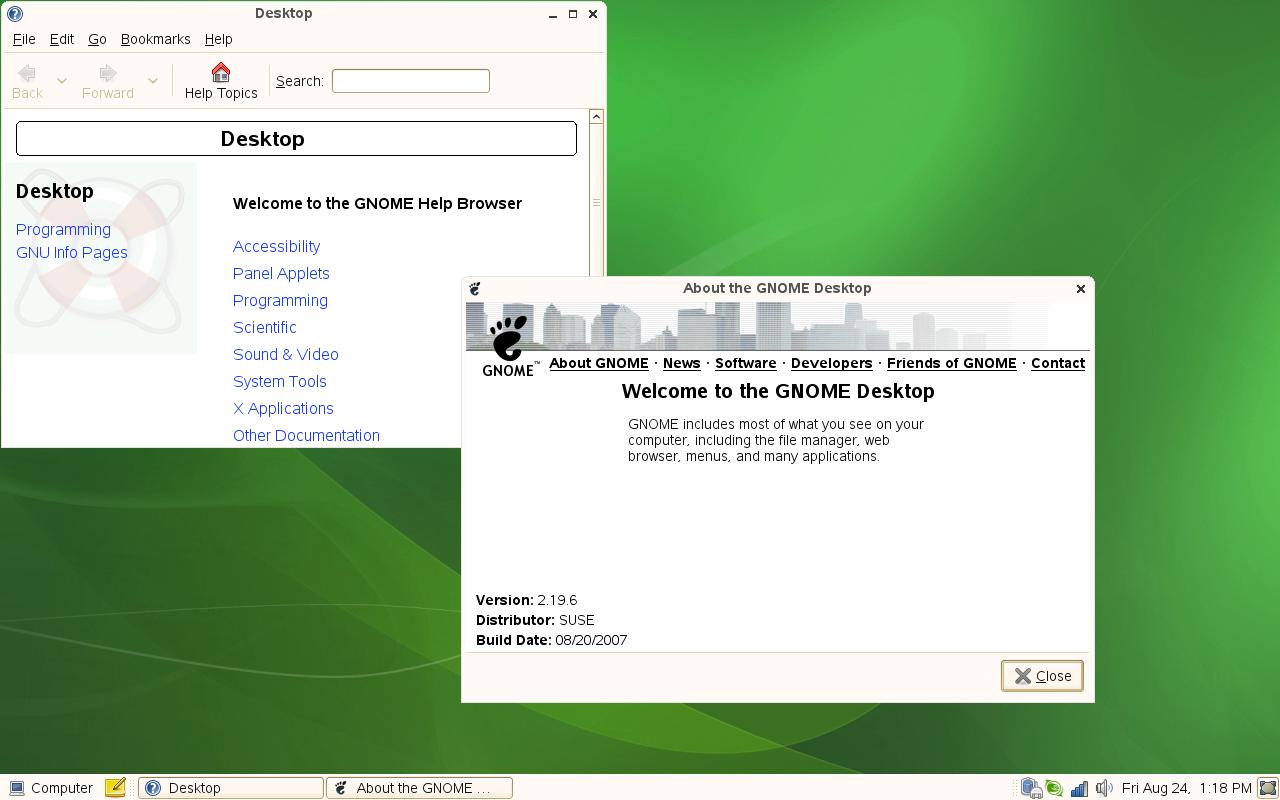Click the Help Topics home icon
This screenshot has width=1280, height=800.
click(221, 73)
